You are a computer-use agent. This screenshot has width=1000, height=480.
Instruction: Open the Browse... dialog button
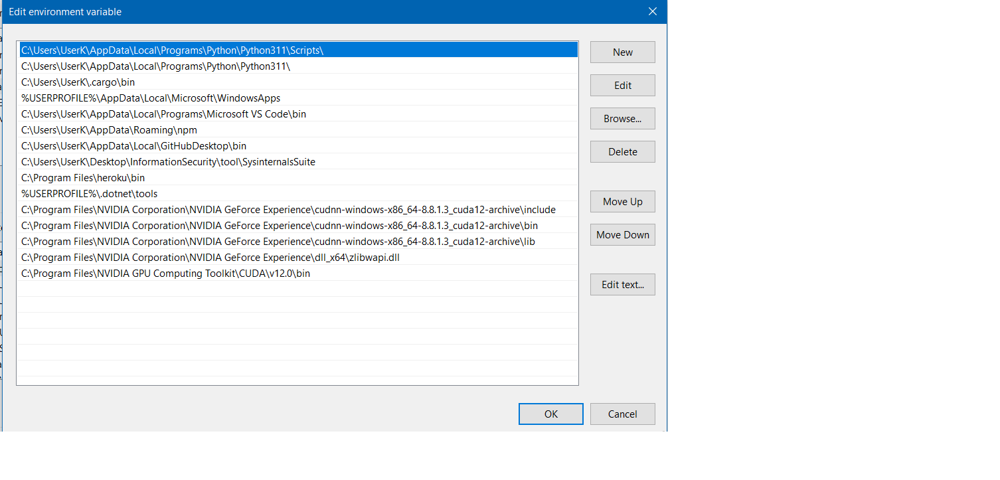622,119
